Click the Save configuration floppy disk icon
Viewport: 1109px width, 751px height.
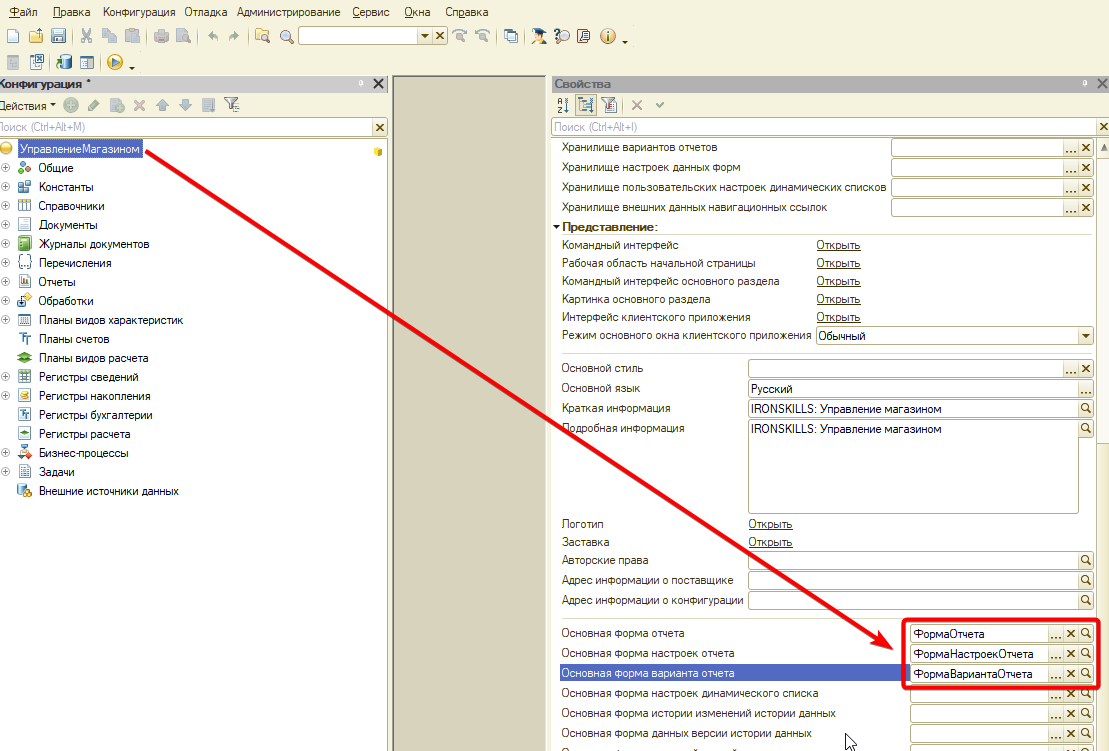tap(58, 36)
